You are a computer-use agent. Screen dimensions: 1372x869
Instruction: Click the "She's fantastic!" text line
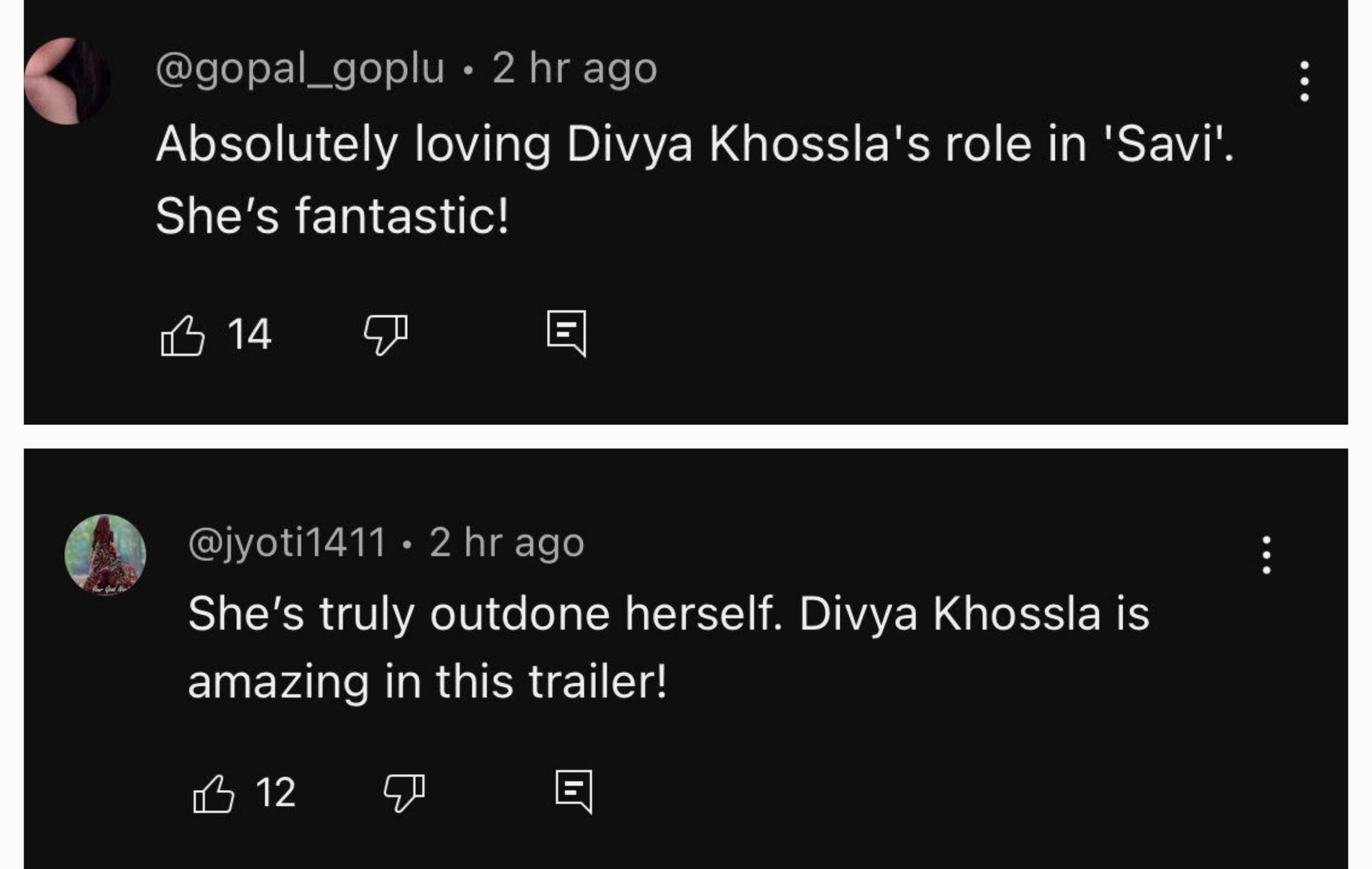pos(332,216)
